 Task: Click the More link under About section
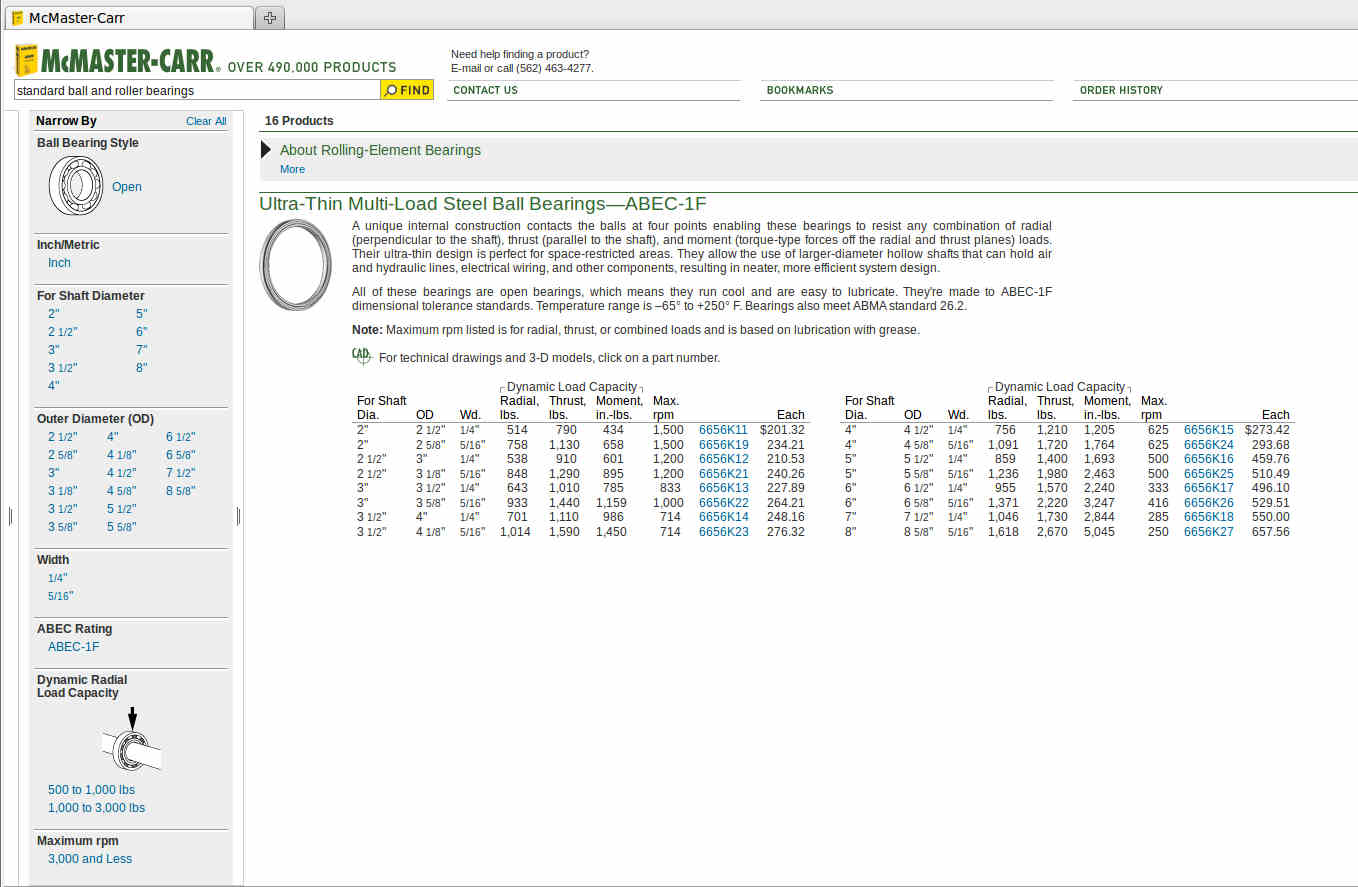[x=292, y=169]
